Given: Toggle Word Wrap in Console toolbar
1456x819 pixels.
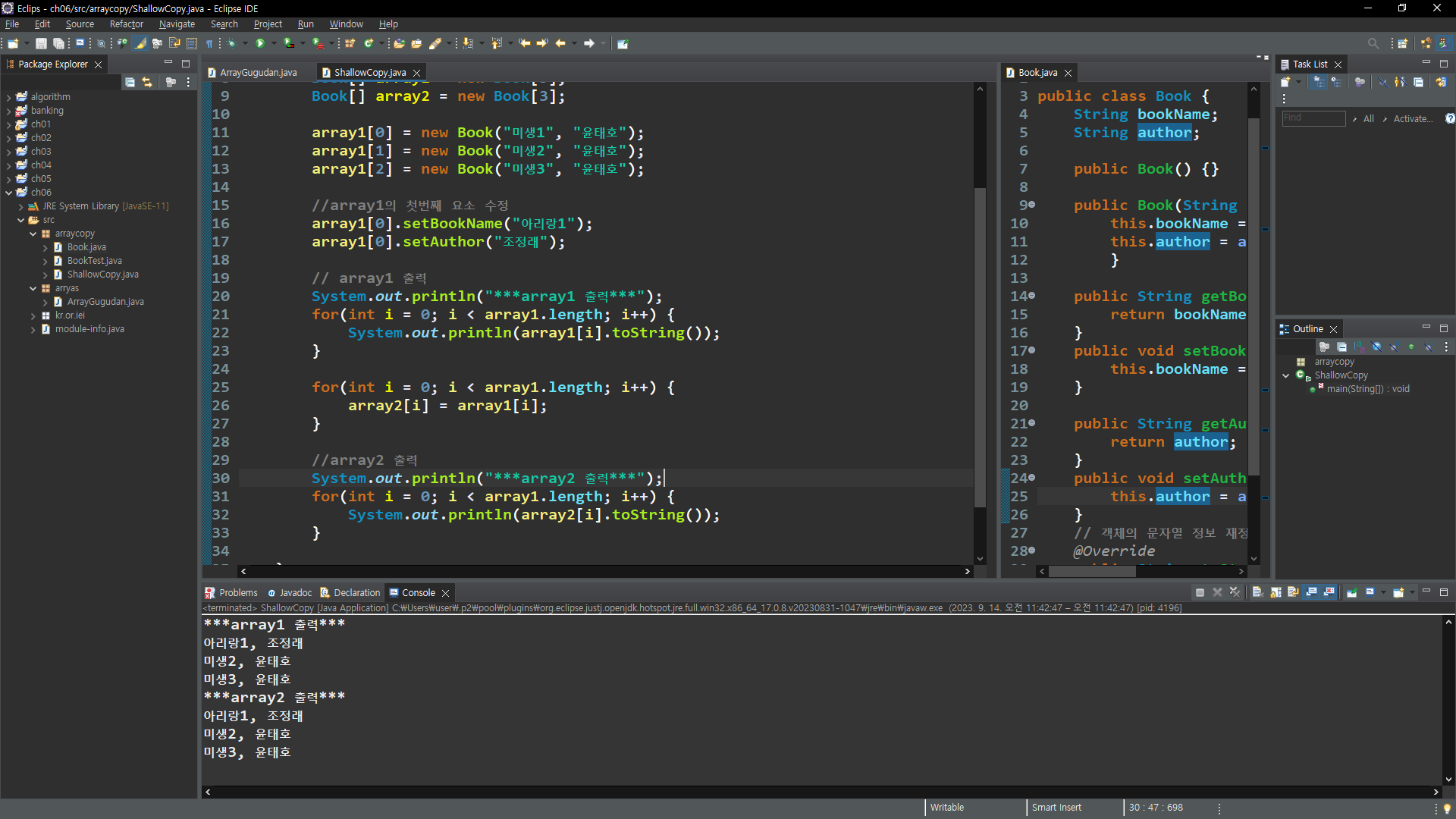Looking at the screenshot, I should (1293, 592).
